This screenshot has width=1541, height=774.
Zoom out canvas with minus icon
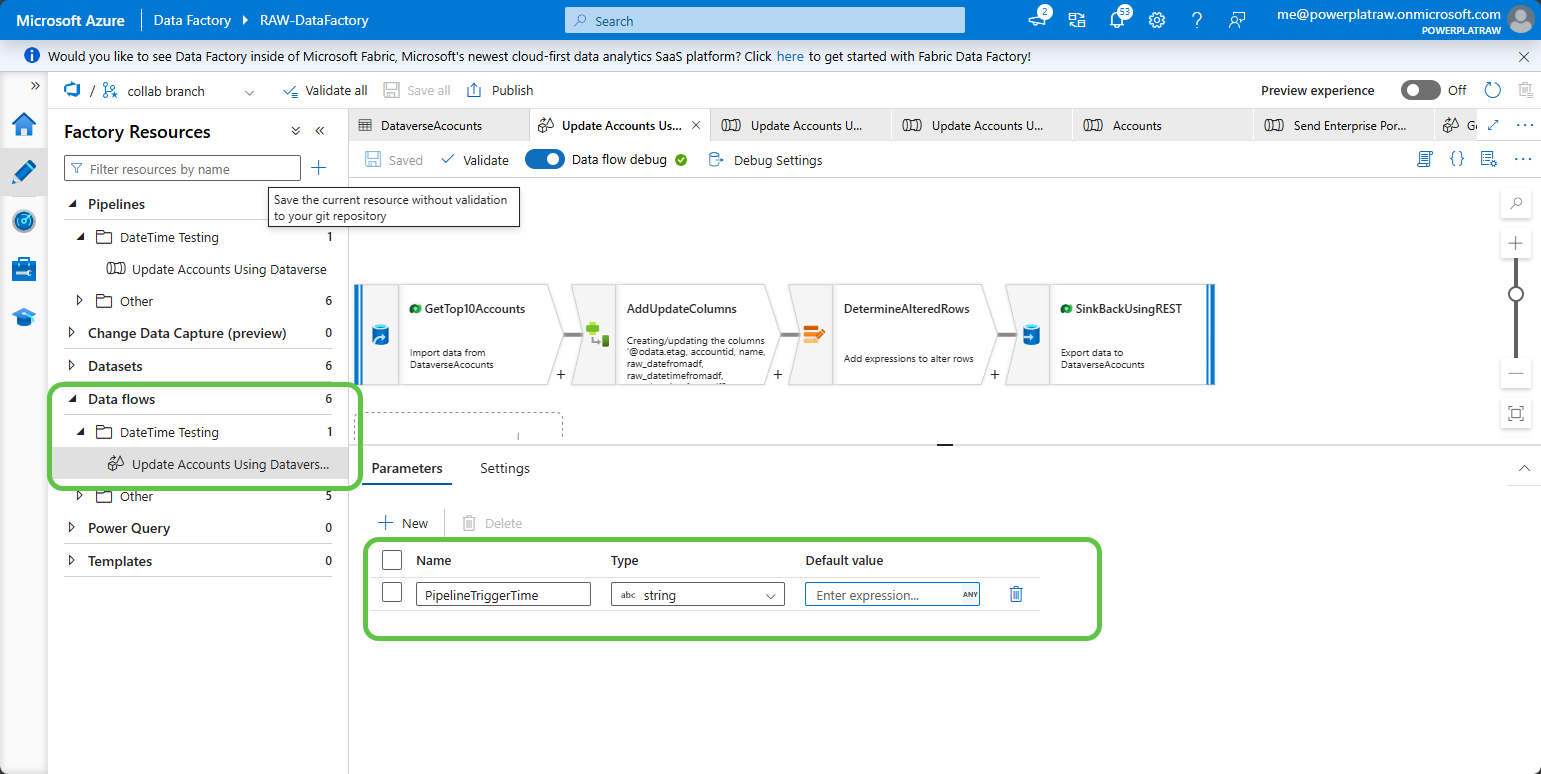tap(1516, 373)
